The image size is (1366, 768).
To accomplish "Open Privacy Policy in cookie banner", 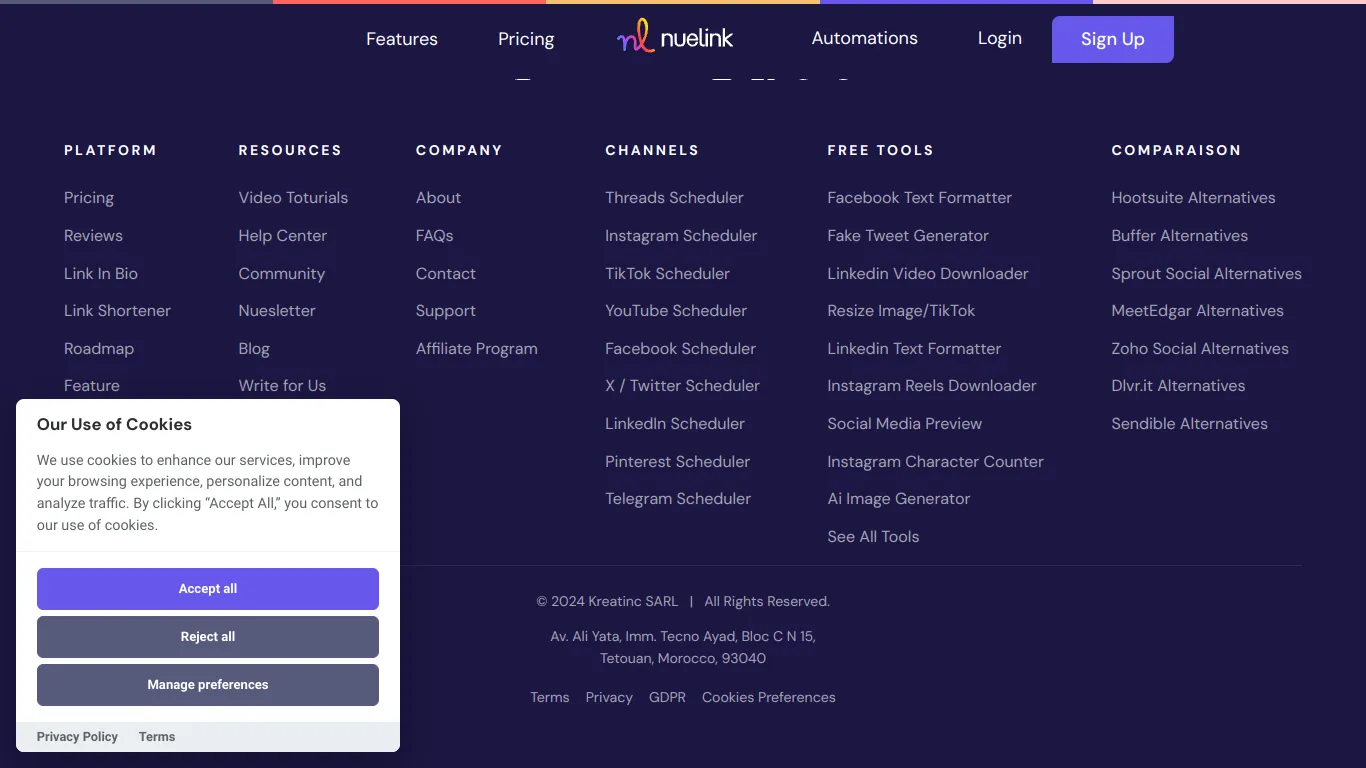I will pos(77,737).
